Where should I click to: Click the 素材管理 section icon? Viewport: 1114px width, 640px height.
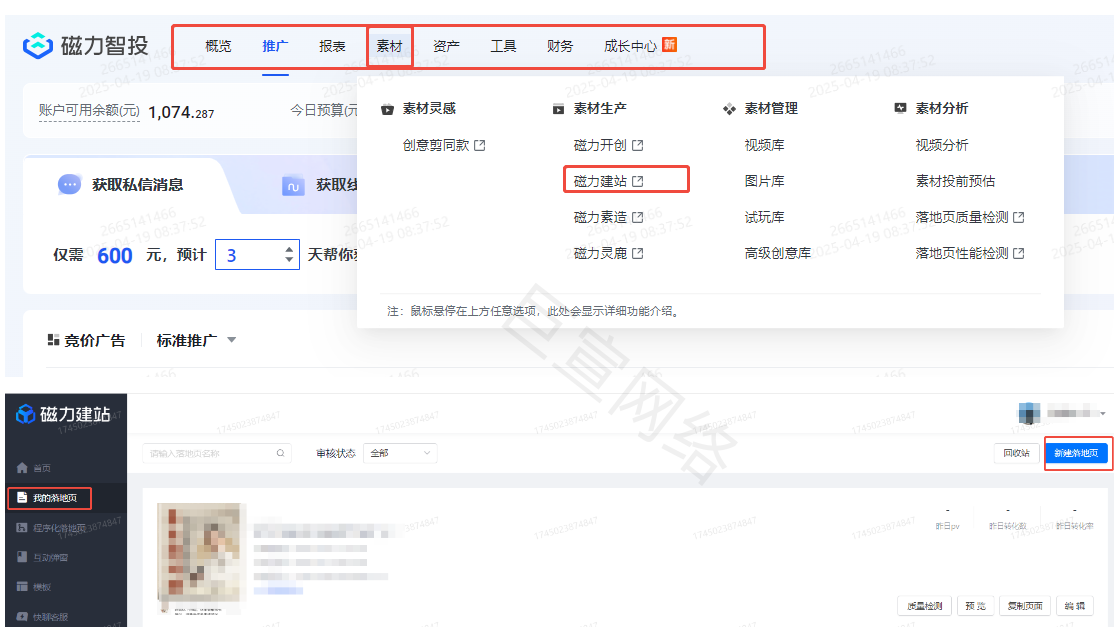(x=728, y=108)
